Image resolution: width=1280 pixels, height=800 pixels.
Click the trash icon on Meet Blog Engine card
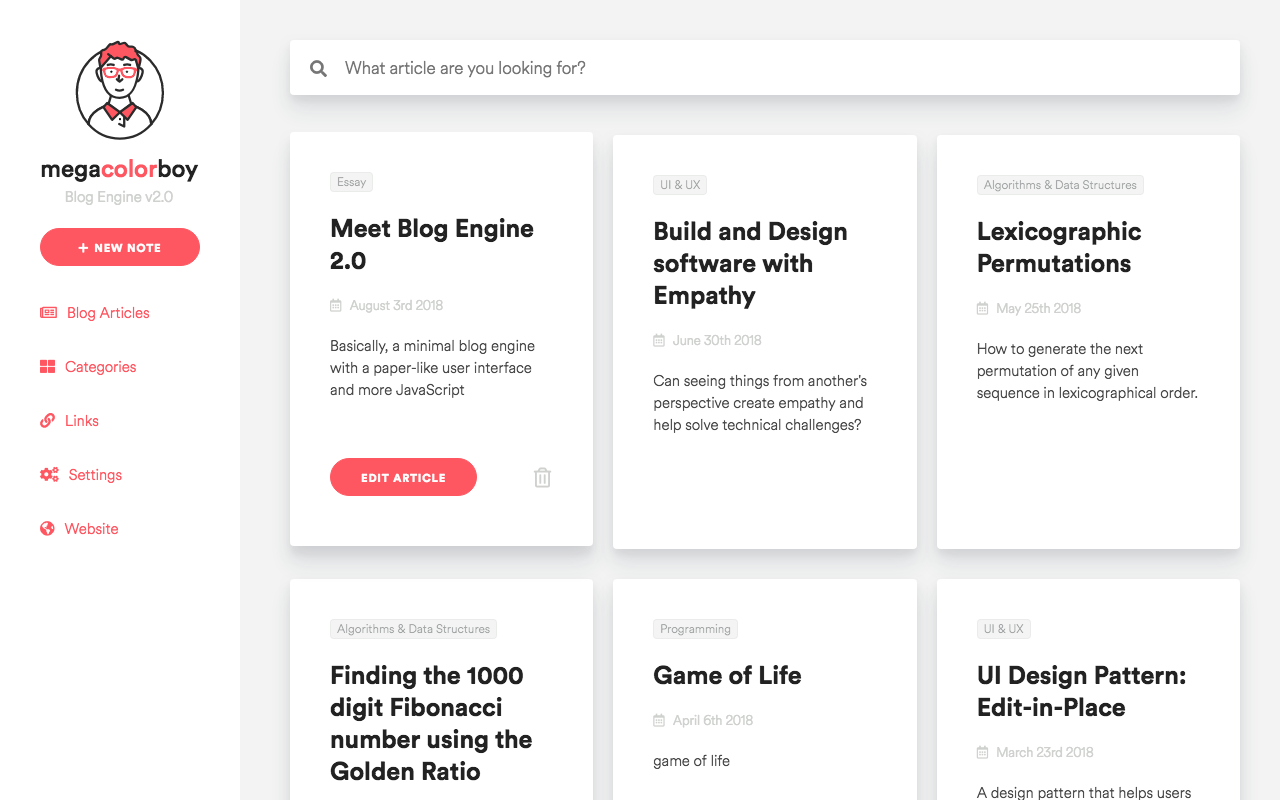pyautogui.click(x=542, y=478)
